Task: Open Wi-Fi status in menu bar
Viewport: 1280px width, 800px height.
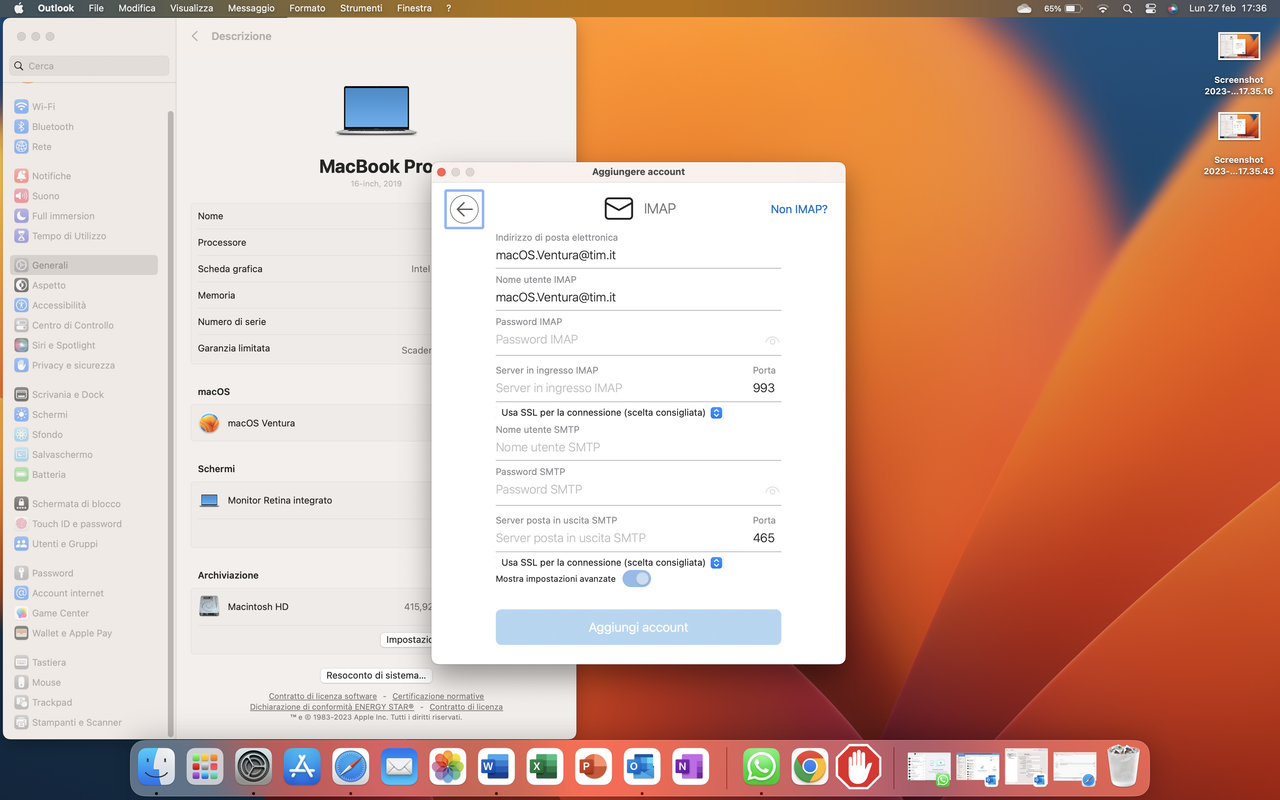Action: (x=1103, y=8)
